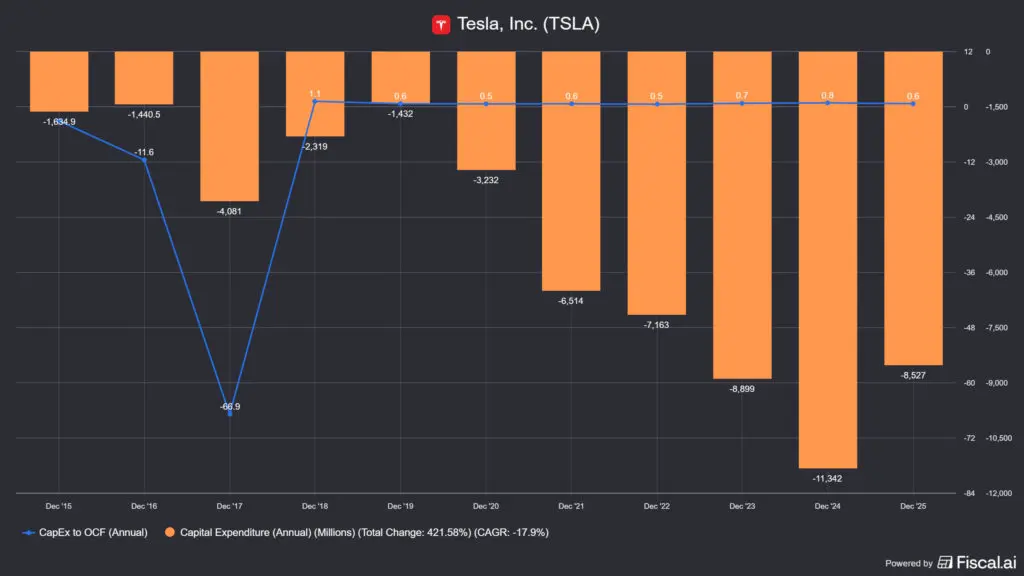Click the orange legend circle swatch
The image size is (1024, 576).
coord(170,532)
